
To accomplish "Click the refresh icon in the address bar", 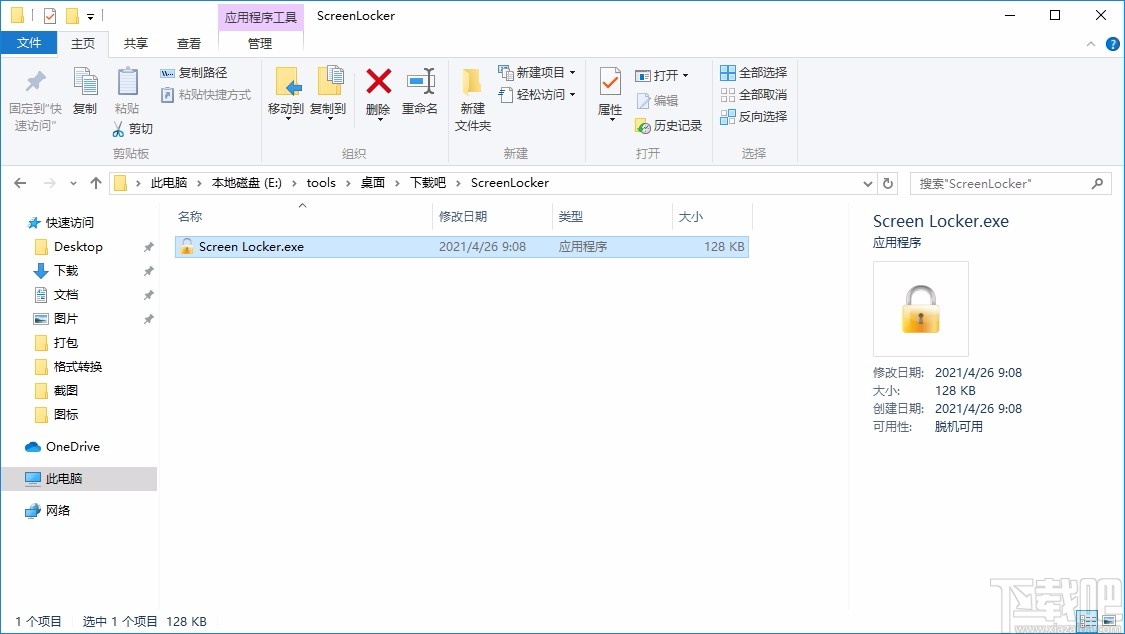I will (888, 183).
